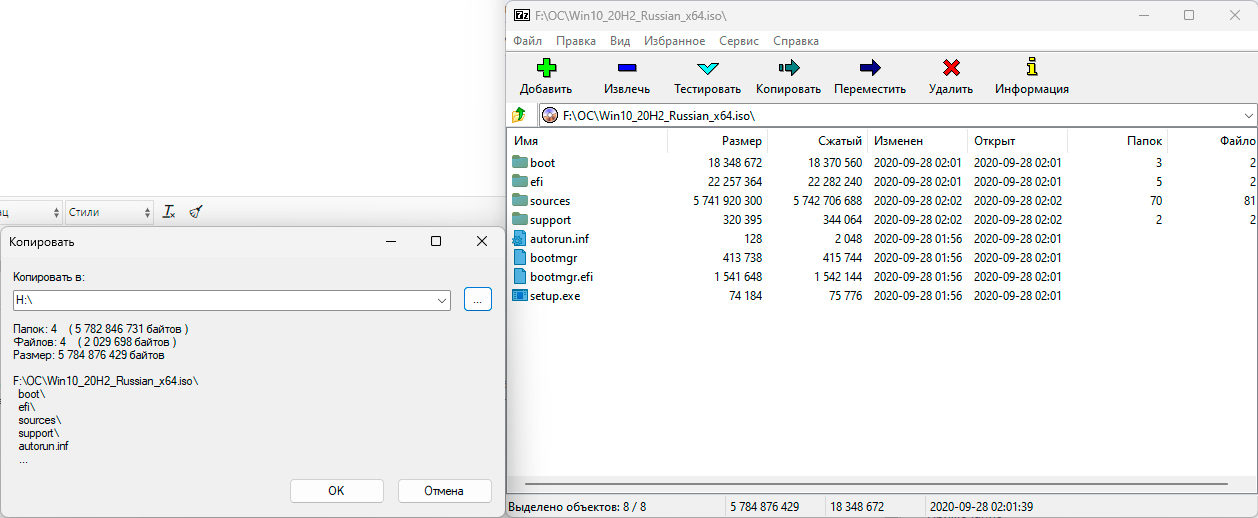Click the autorun.inf file icon
1258x518 pixels.
point(519,238)
